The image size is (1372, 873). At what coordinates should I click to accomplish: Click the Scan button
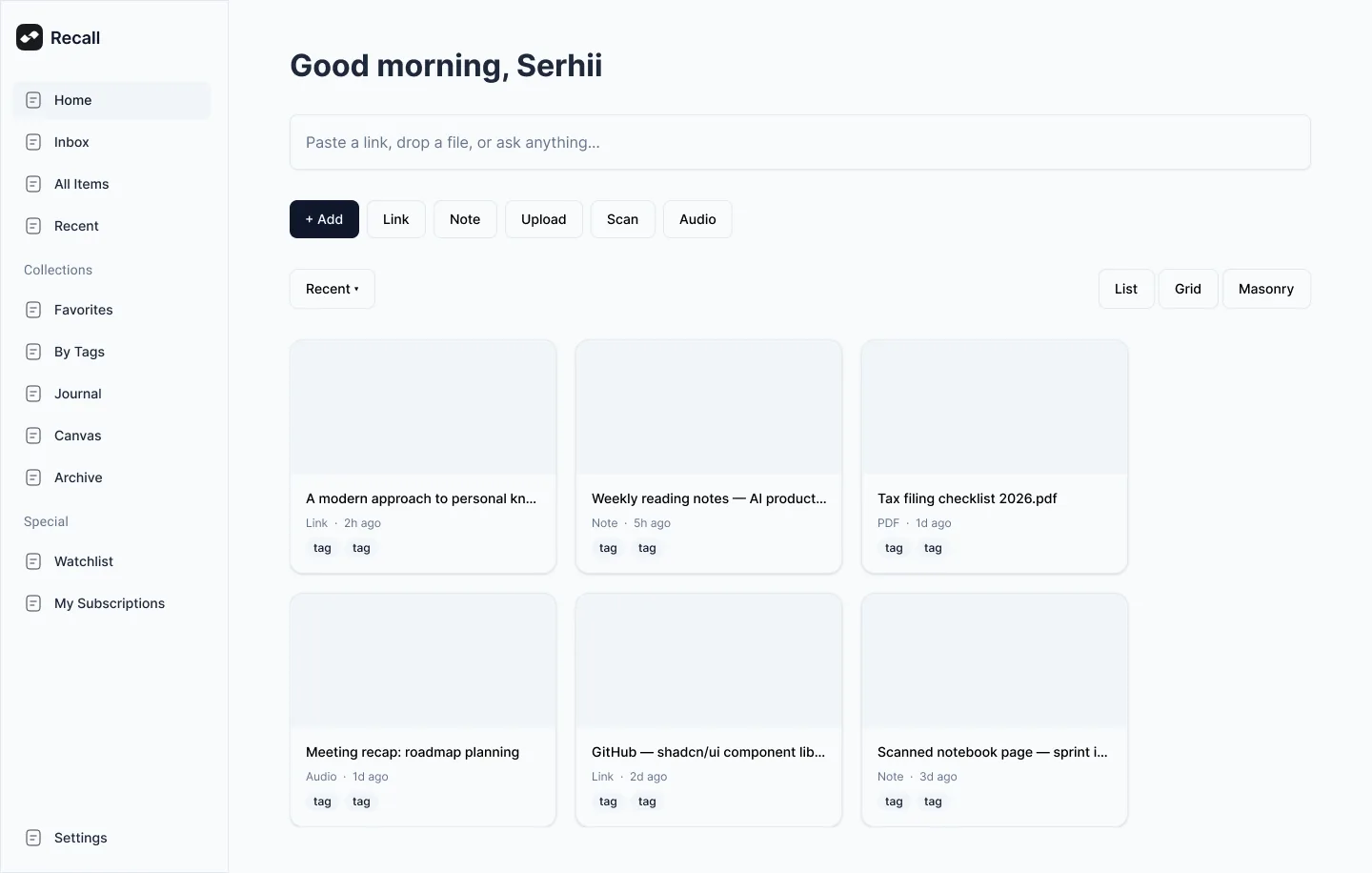[623, 219]
